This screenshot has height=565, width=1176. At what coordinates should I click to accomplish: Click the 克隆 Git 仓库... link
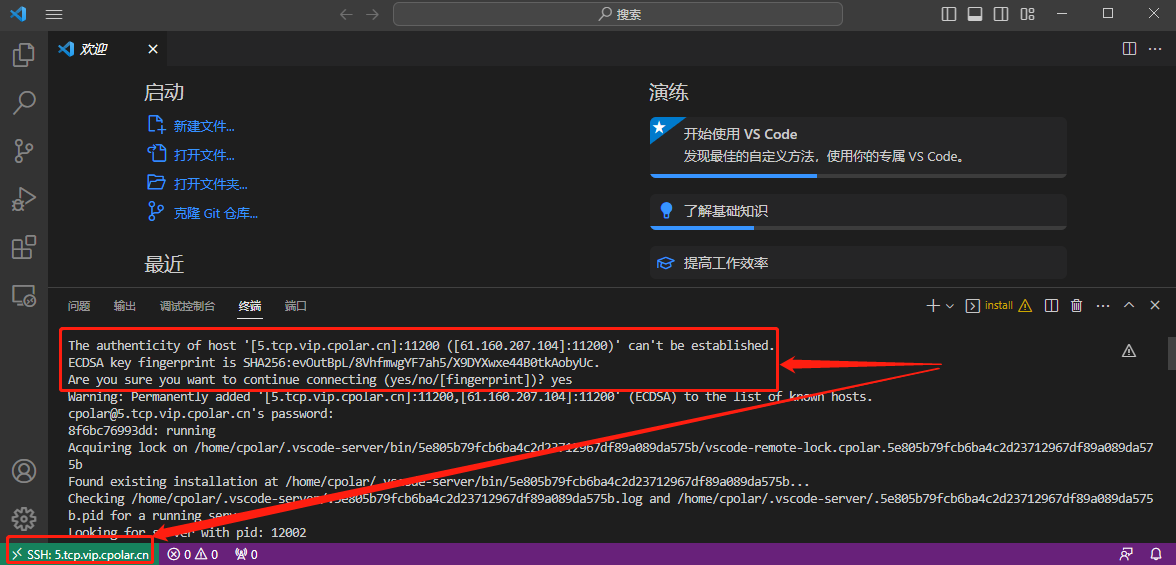216,213
